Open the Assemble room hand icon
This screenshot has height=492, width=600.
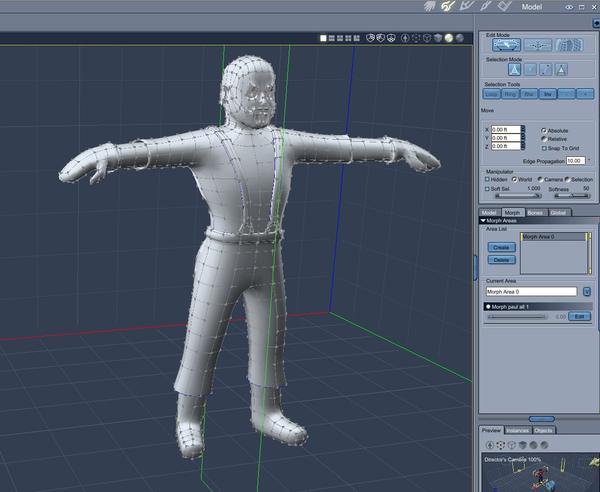[430, 6]
